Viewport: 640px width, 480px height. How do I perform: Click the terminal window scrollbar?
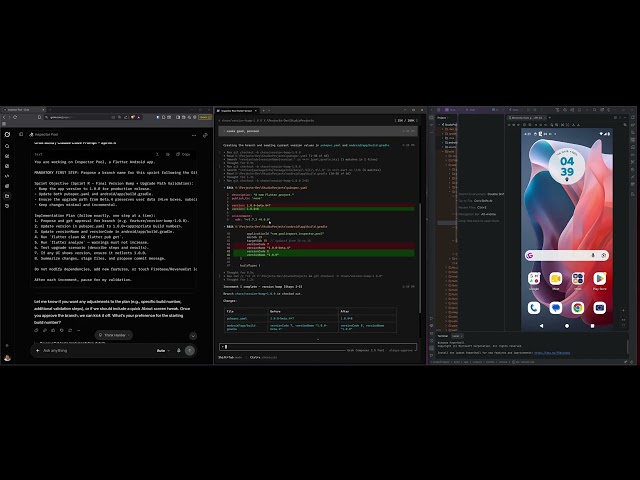click(x=420, y=257)
